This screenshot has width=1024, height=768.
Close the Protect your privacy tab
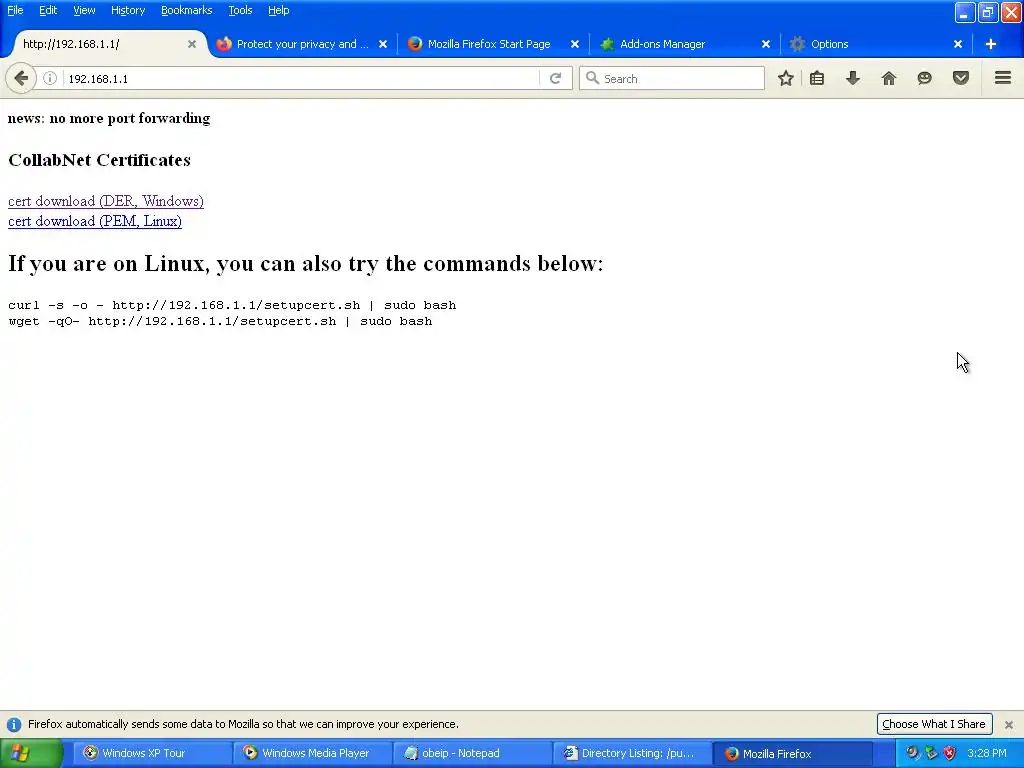pyautogui.click(x=383, y=44)
